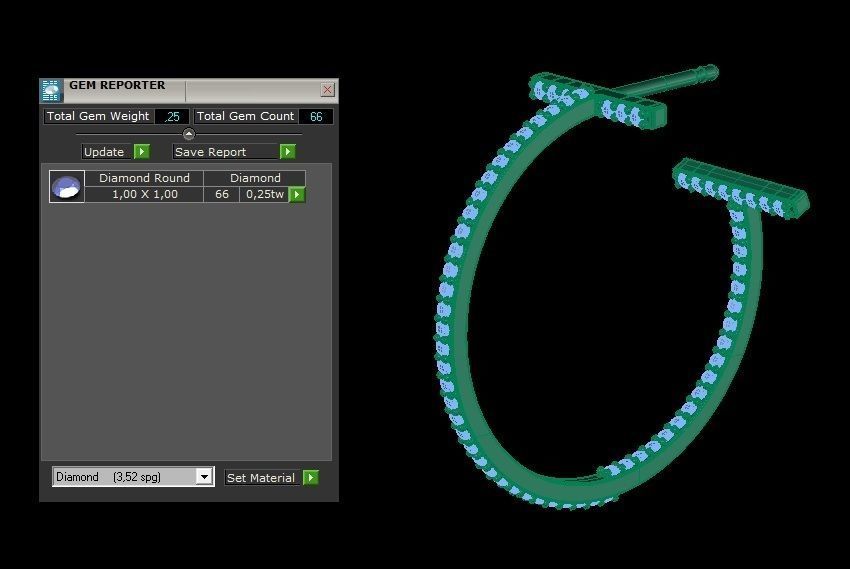
Task: Click the '0,25tw' weight cell
Action: (x=265, y=195)
